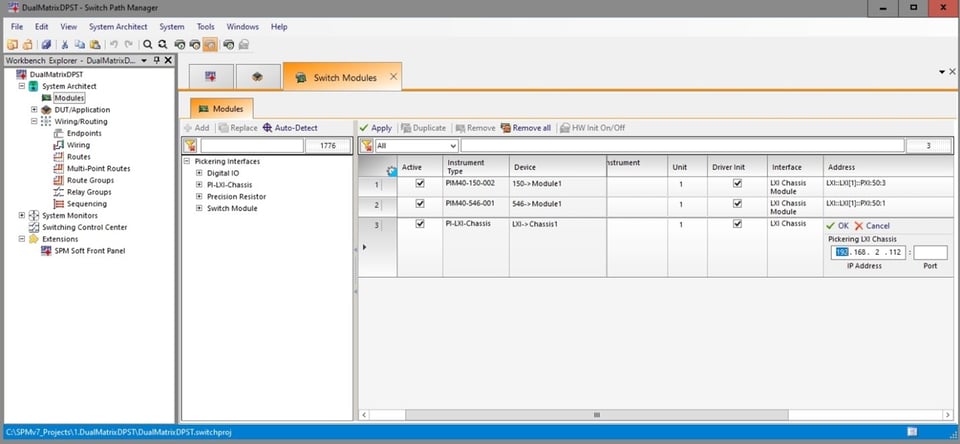Click the HW Init On/Off button
Viewport: 960px width, 444px height.
click(593, 128)
